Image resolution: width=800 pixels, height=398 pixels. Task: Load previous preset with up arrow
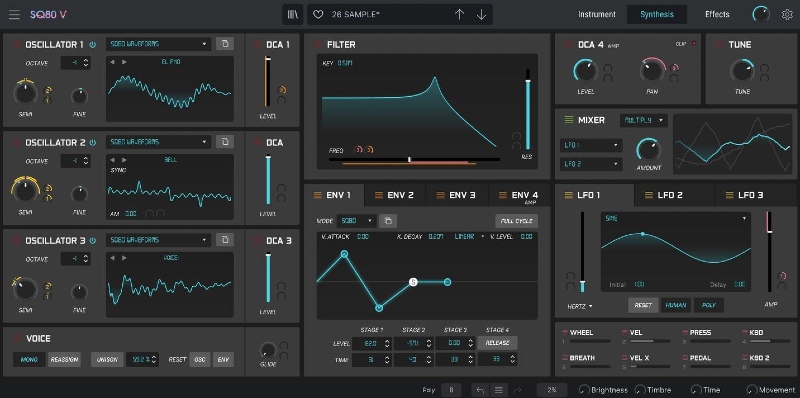pyautogui.click(x=459, y=14)
